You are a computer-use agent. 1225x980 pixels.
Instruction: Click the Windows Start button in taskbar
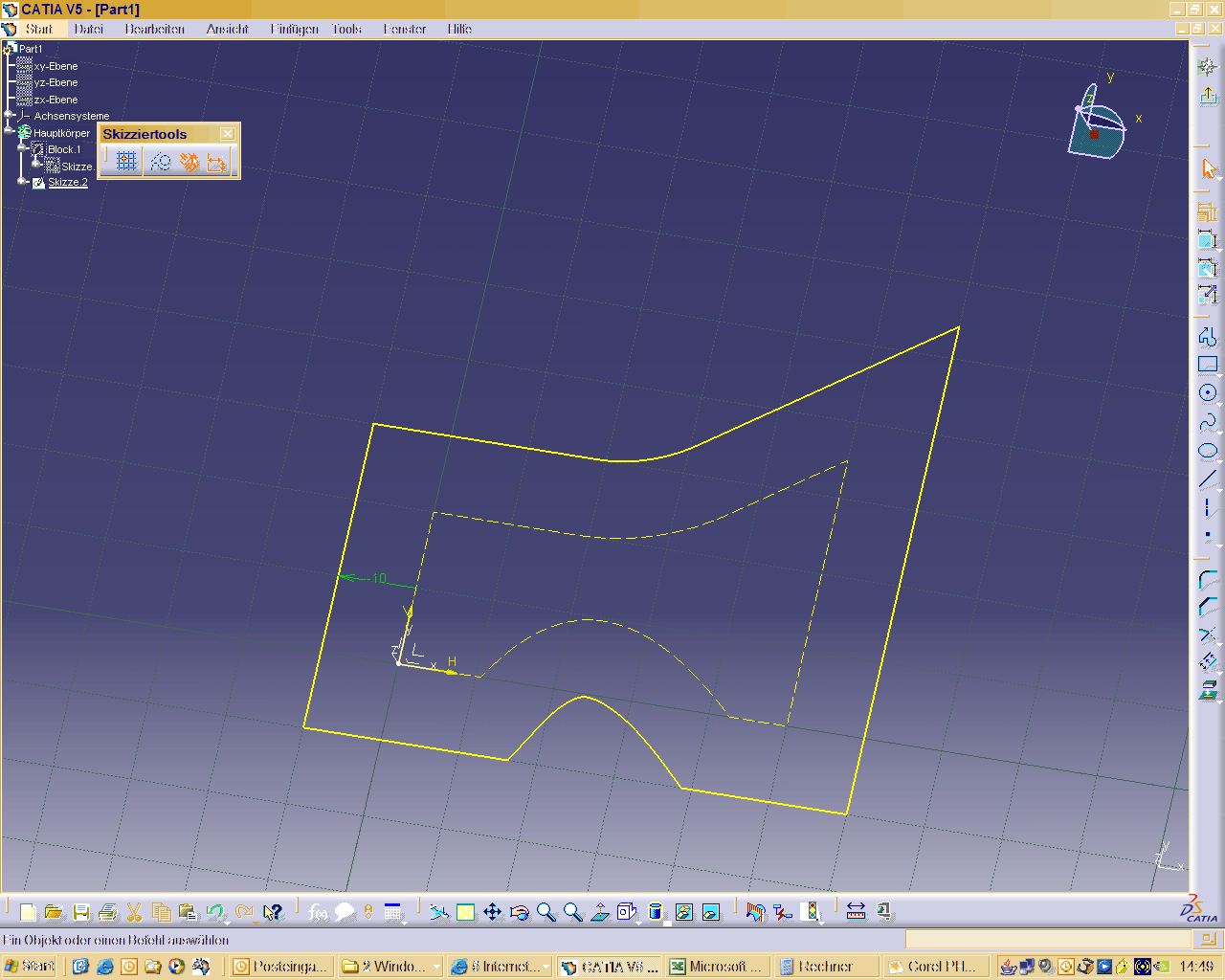point(30,966)
